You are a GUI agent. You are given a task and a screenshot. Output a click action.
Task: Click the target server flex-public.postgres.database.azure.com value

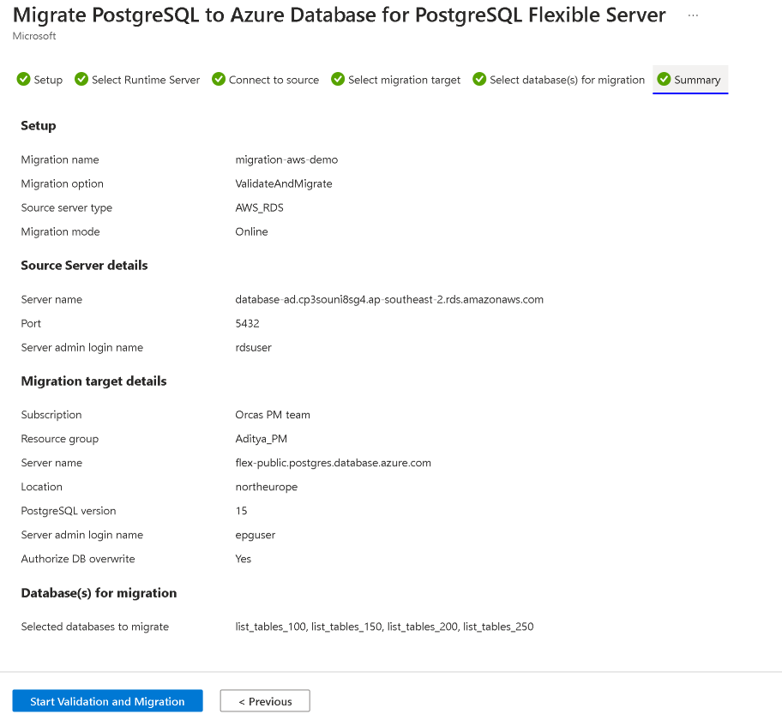(333, 463)
